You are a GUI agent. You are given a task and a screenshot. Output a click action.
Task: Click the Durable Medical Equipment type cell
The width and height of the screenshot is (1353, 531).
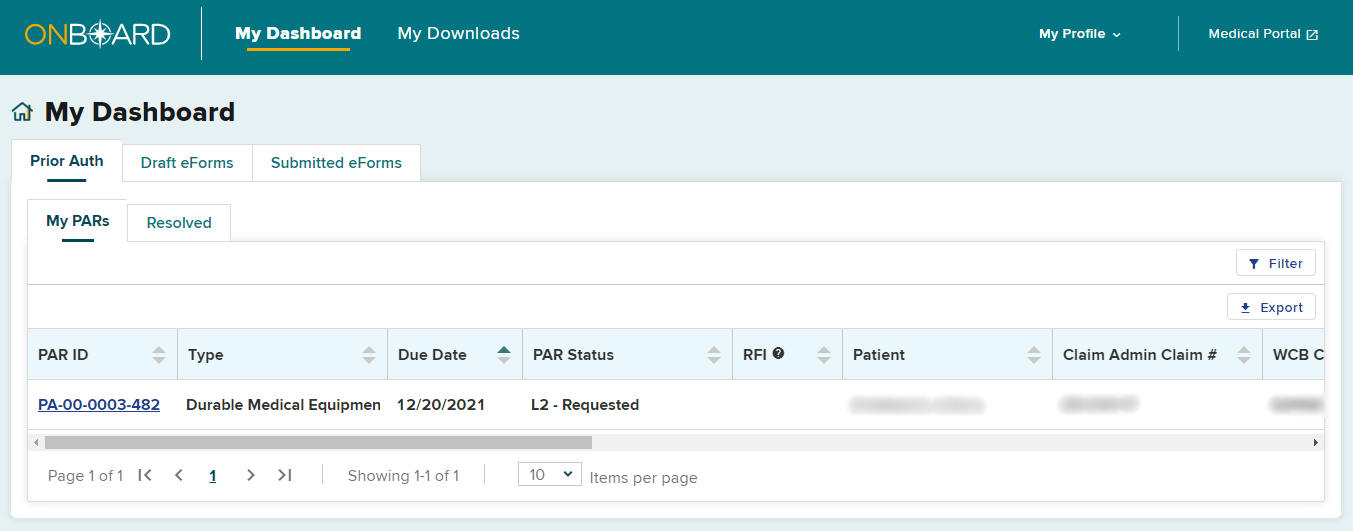[284, 405]
